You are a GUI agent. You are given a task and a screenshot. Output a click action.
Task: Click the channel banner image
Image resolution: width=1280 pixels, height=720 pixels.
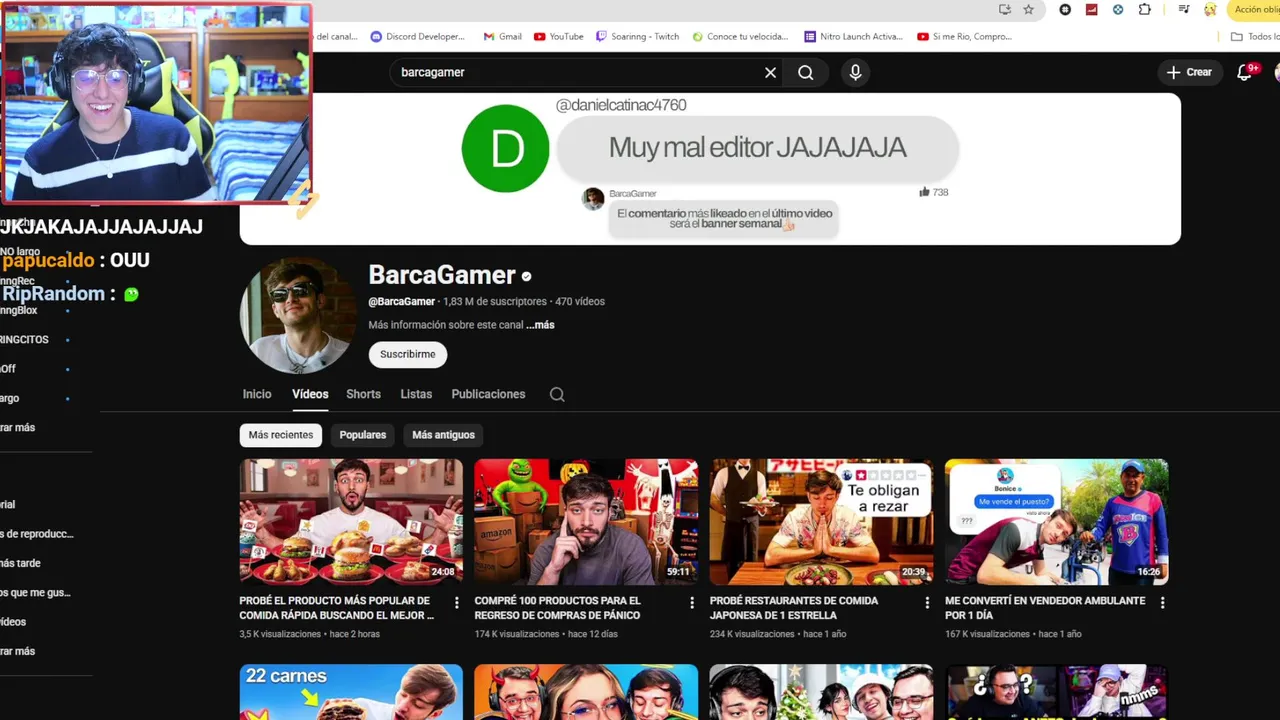click(710, 168)
